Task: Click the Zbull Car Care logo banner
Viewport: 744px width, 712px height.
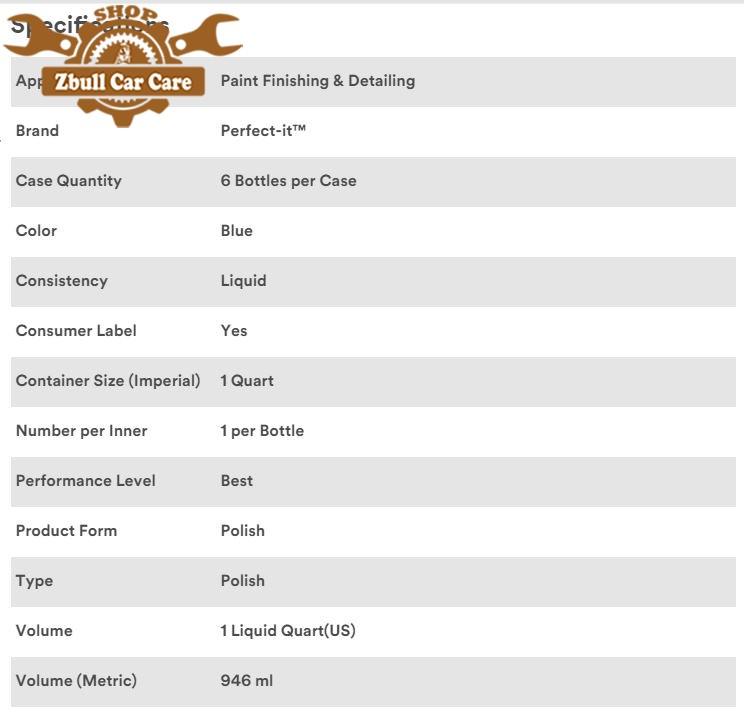Action: point(123,82)
